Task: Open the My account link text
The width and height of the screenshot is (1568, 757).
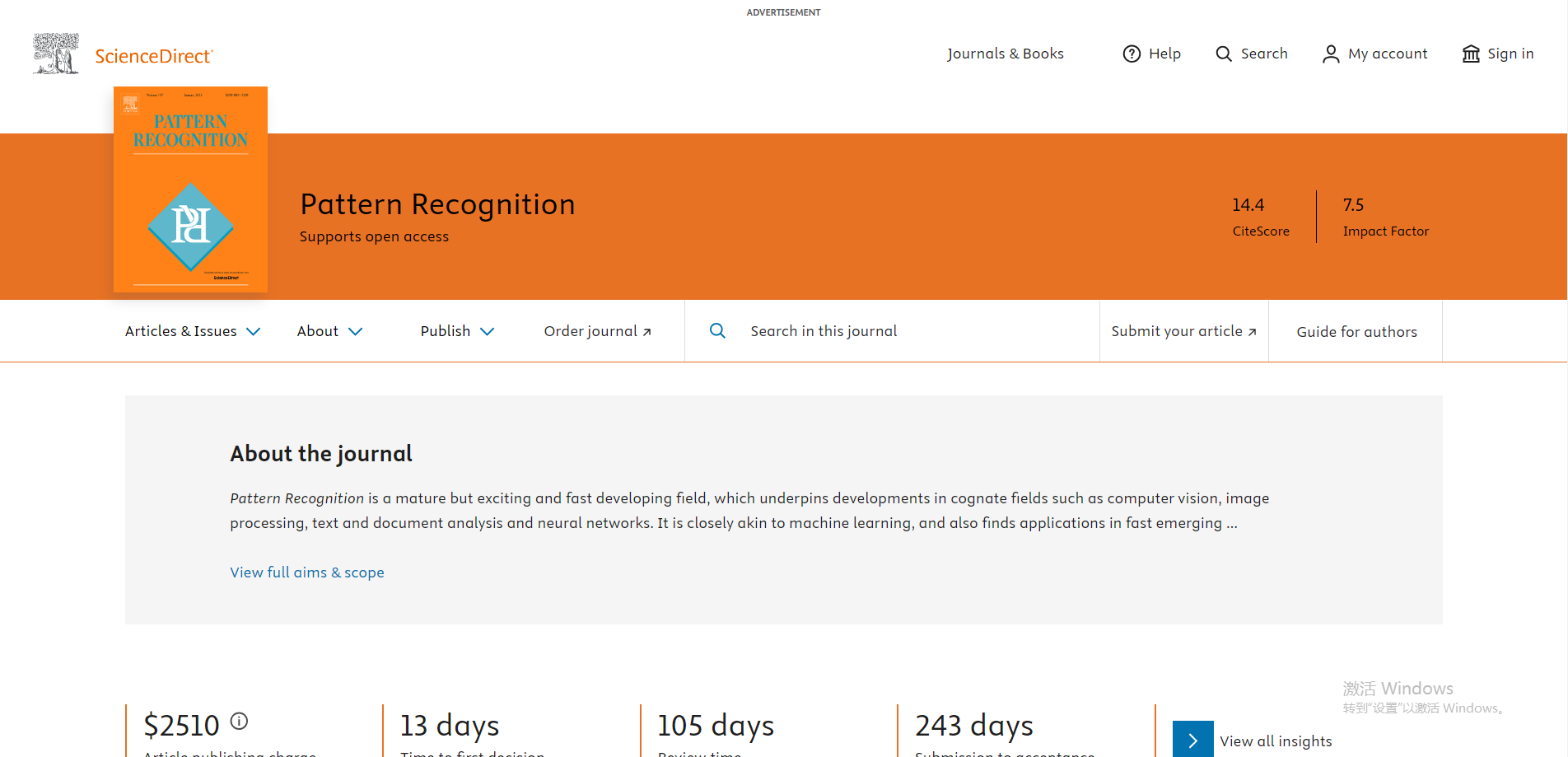Action: pyautogui.click(x=1388, y=54)
